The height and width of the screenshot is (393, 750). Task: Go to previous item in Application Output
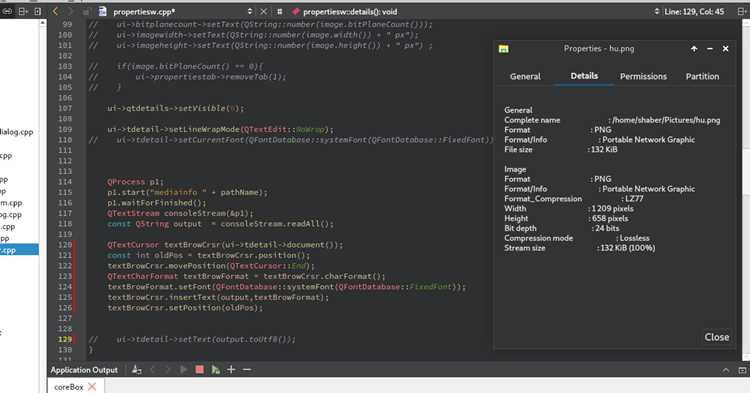pos(153,370)
